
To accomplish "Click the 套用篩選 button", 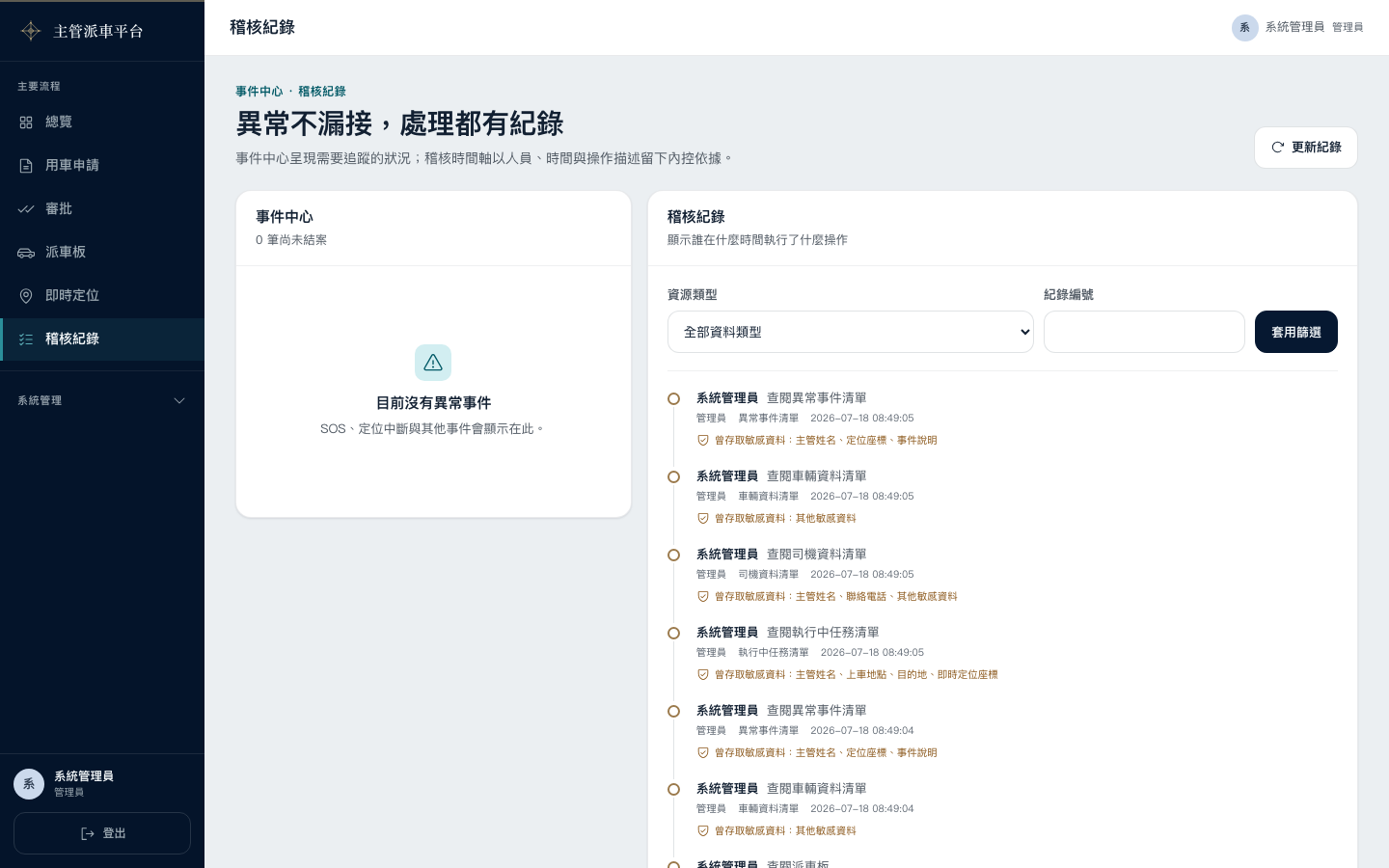I will click(x=1295, y=332).
